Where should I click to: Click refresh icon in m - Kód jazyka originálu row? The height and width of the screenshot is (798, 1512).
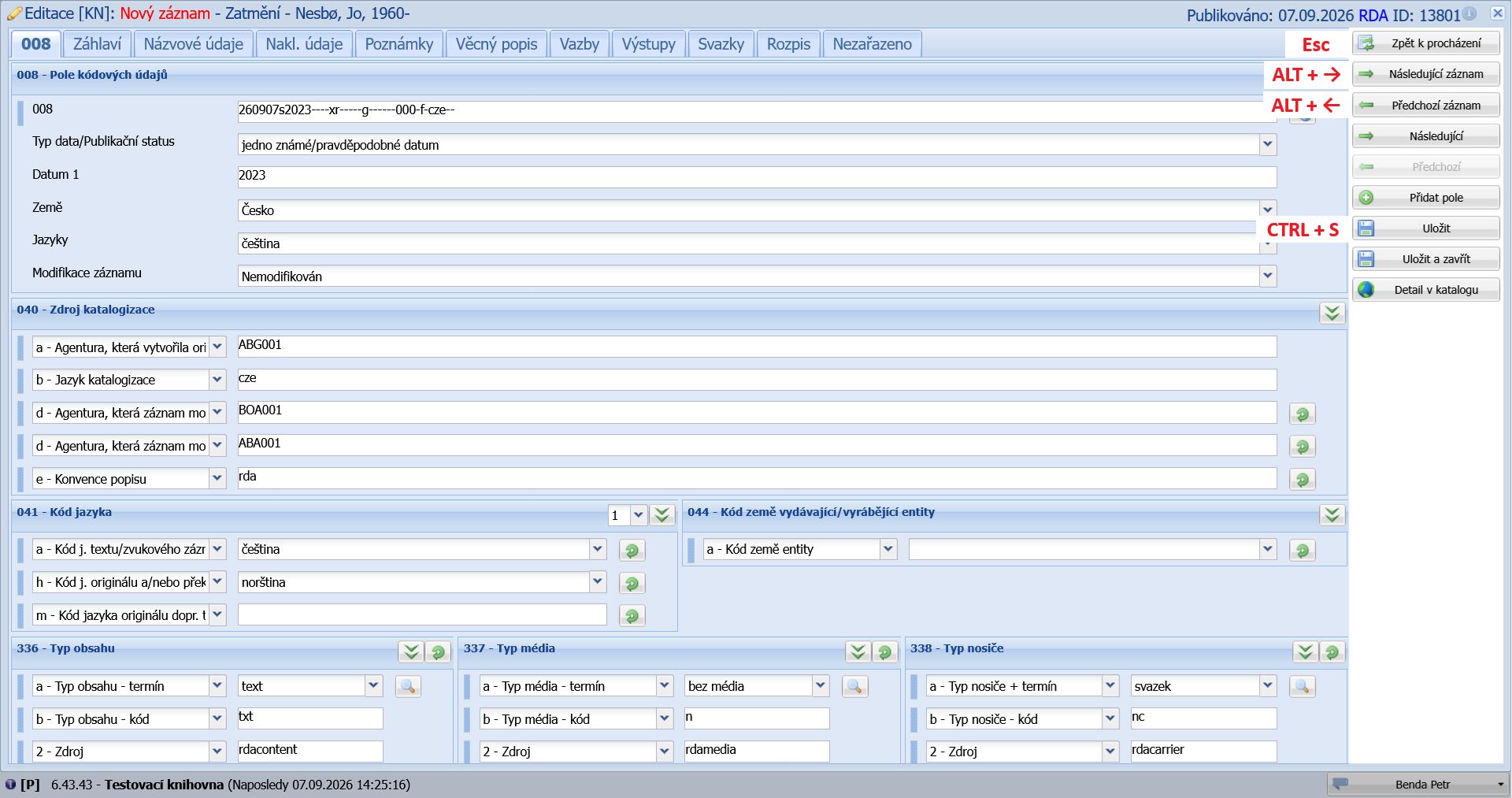coord(632,615)
